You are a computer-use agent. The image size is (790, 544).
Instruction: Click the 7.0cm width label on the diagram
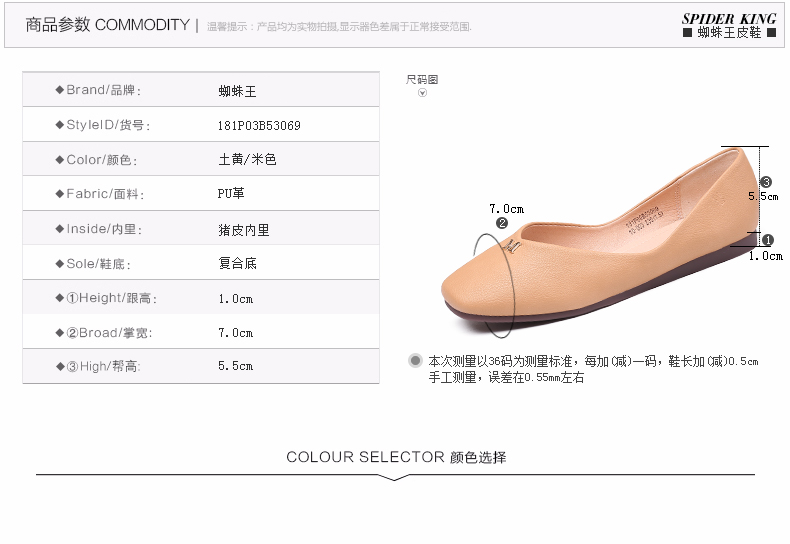click(506, 209)
